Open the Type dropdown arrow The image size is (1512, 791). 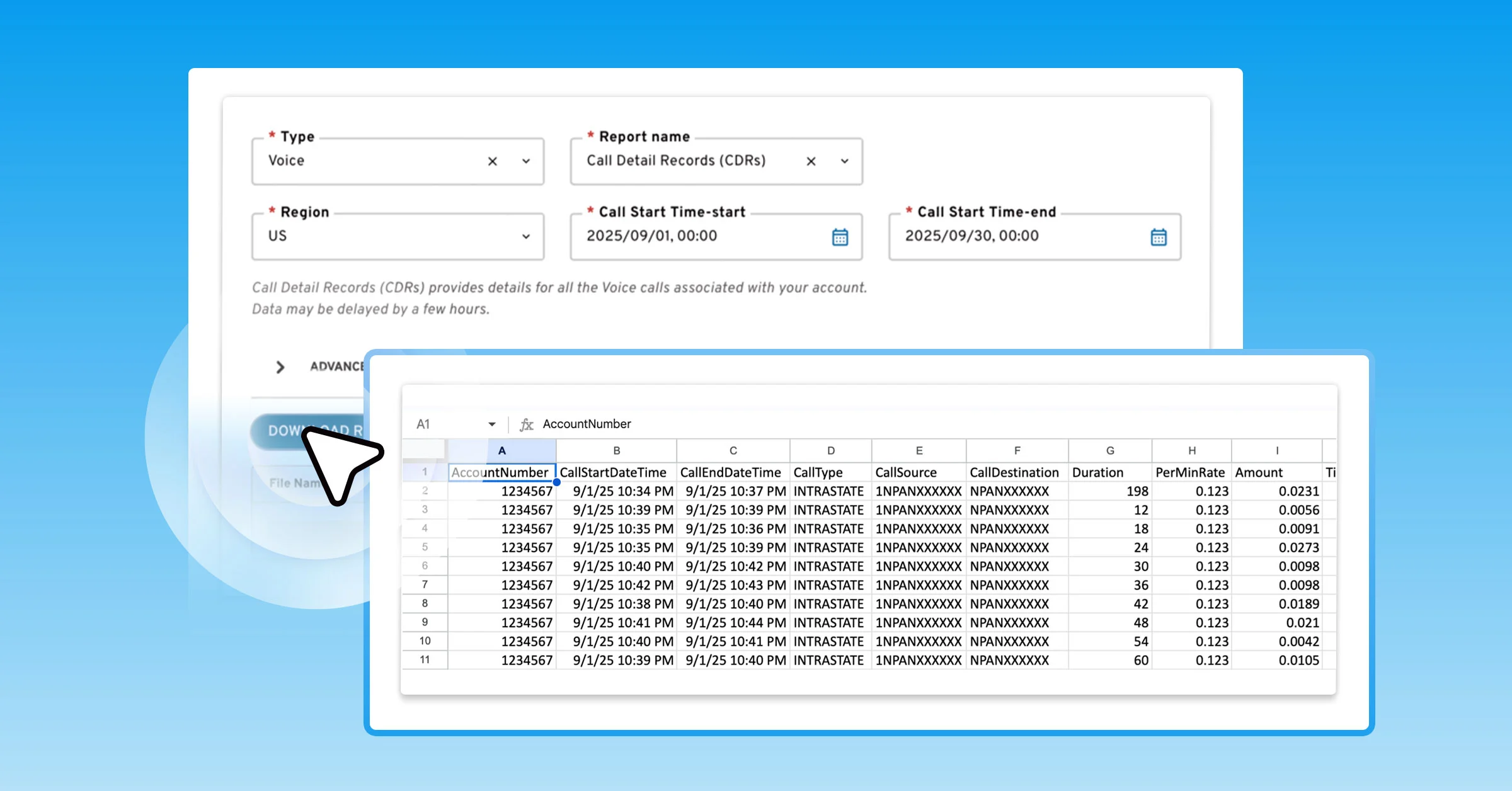526,161
